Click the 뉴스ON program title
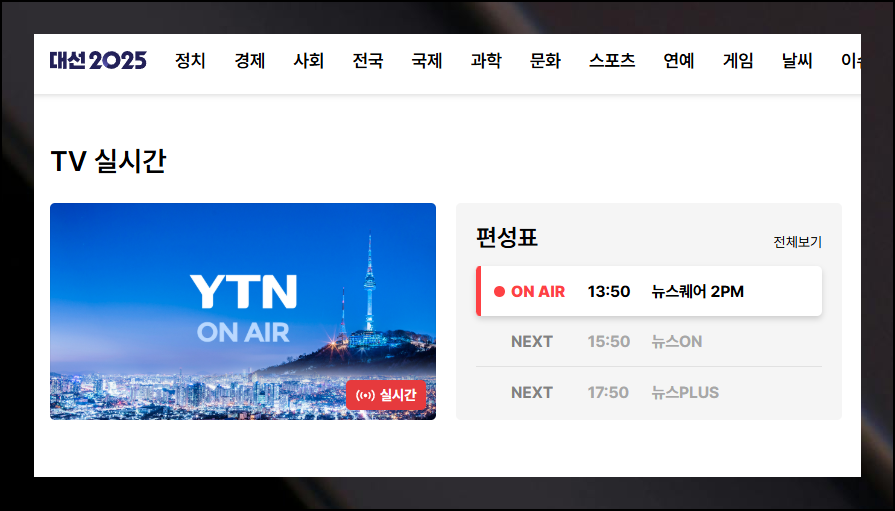Screen dimensions: 895x511 tap(677, 342)
